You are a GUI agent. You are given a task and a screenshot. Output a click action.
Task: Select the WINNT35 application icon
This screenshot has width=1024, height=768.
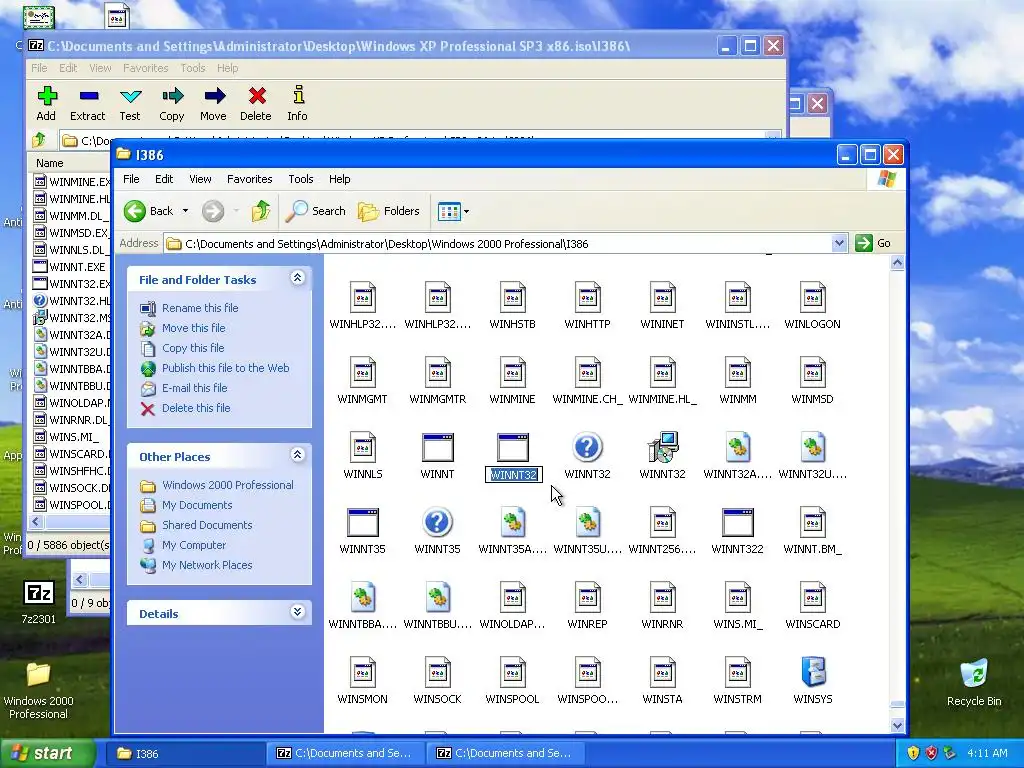[362, 522]
